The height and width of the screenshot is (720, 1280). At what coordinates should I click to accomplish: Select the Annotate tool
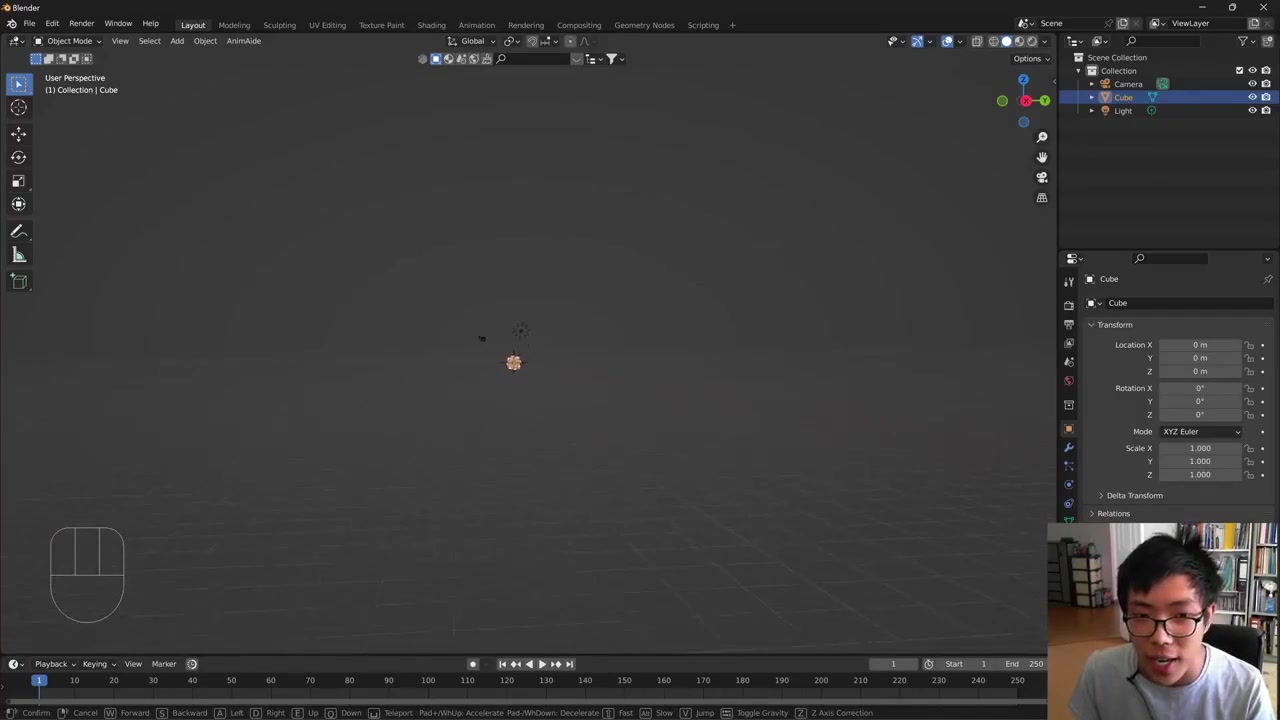point(18,231)
